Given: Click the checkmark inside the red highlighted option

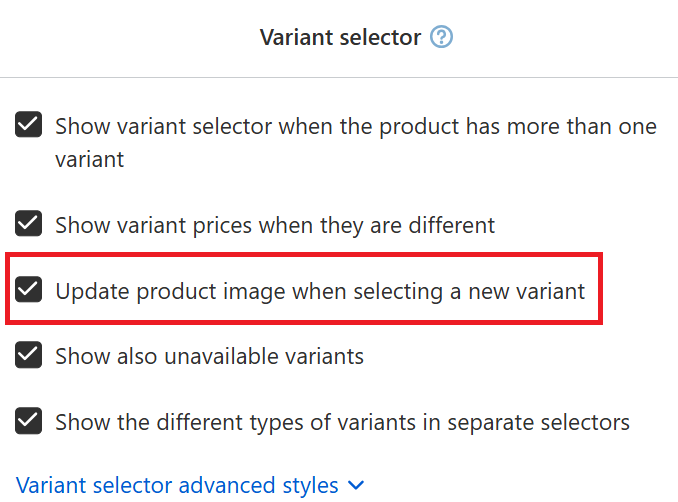Looking at the screenshot, I should (29, 289).
